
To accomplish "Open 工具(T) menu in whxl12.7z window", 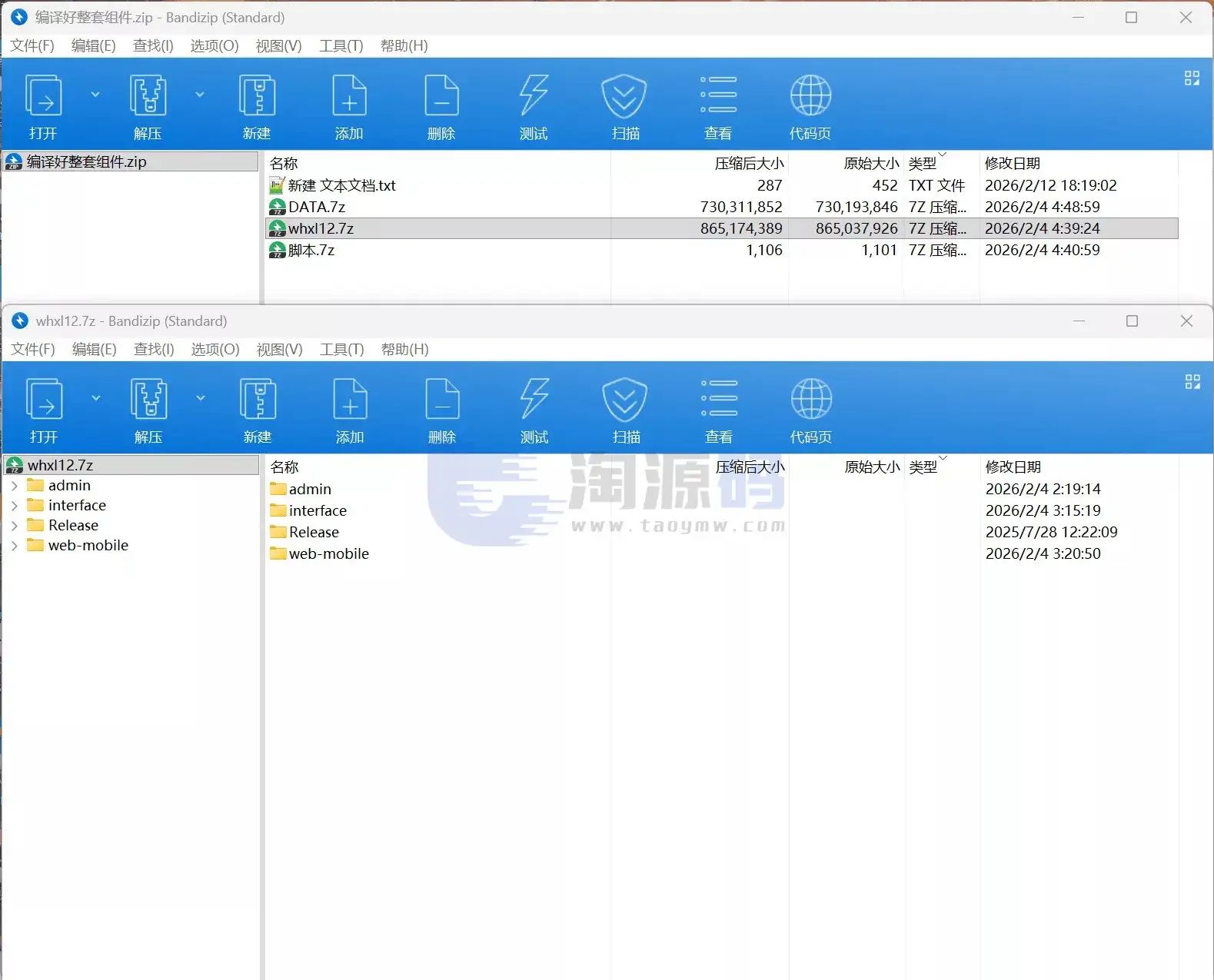I will click(342, 349).
